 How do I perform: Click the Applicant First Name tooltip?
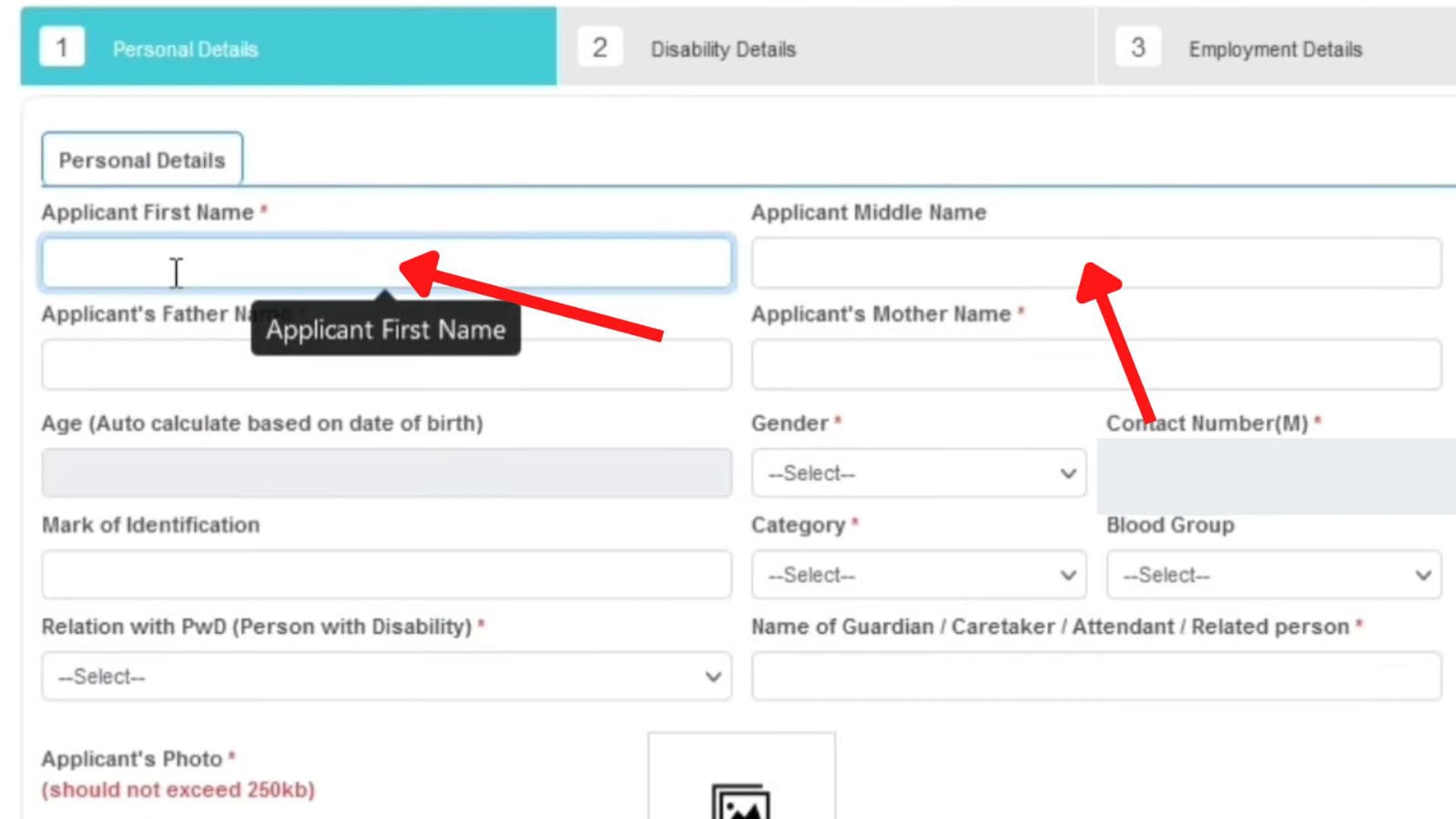pyautogui.click(x=385, y=330)
